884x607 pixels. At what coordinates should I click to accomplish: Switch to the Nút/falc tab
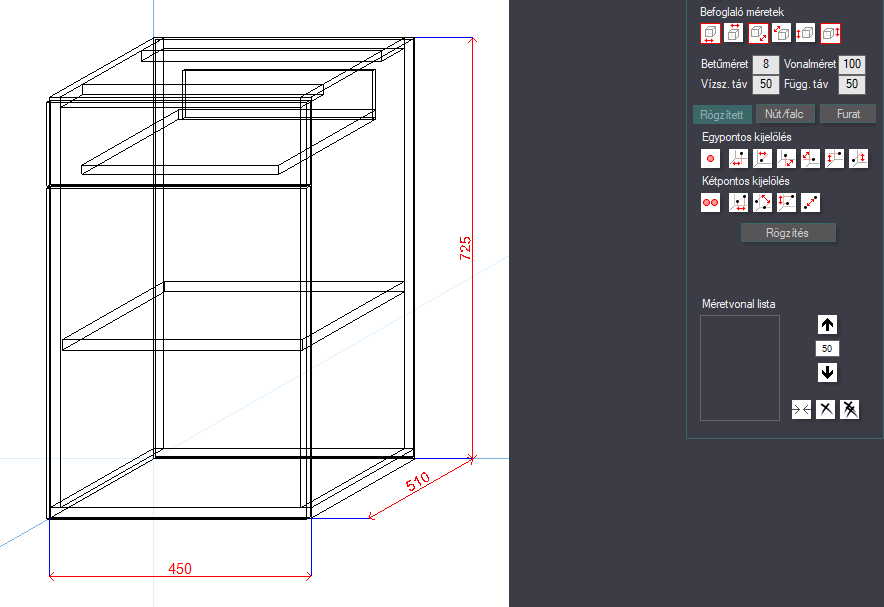tap(784, 114)
